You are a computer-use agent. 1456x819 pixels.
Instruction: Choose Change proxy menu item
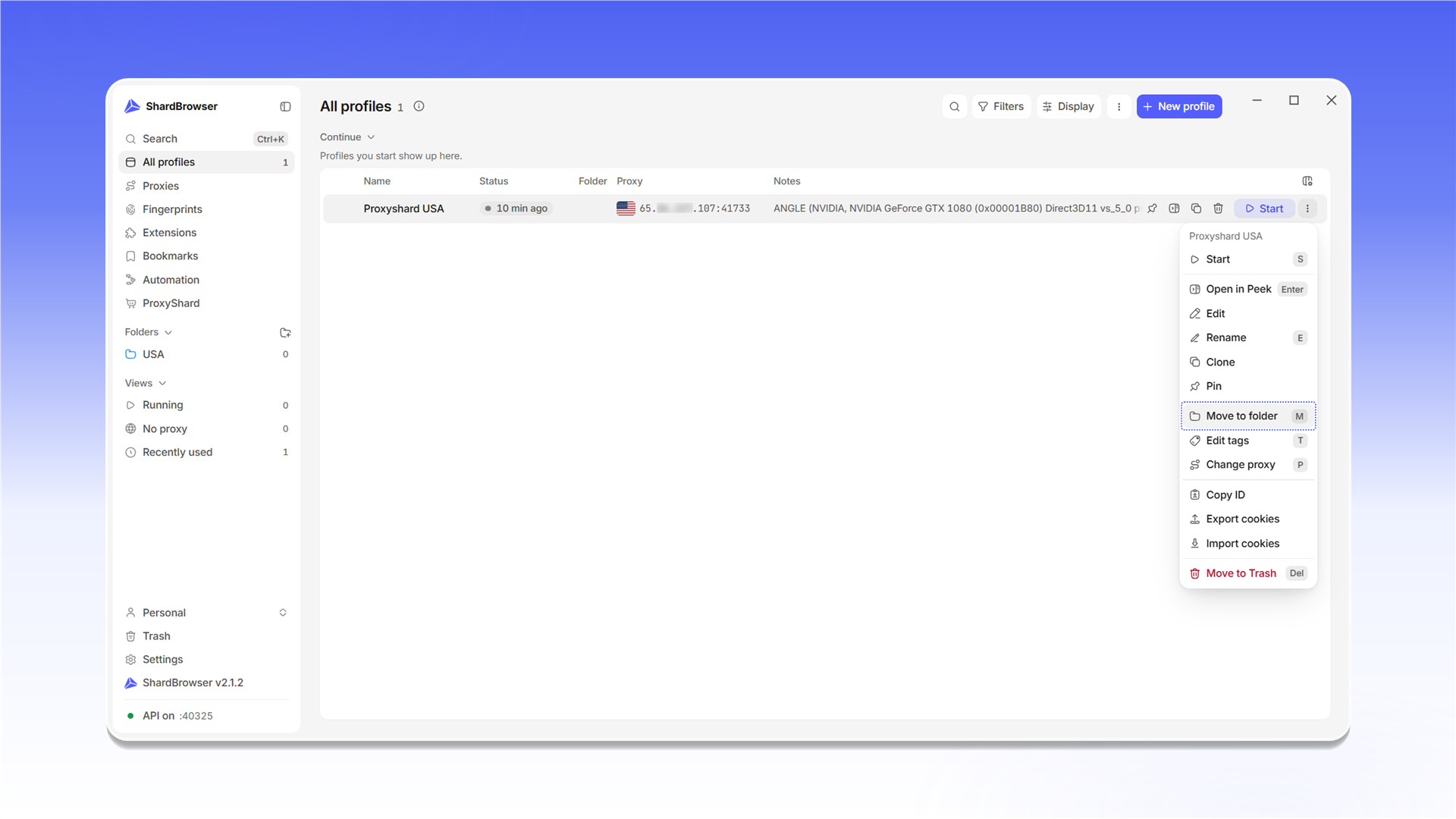[1248, 465]
